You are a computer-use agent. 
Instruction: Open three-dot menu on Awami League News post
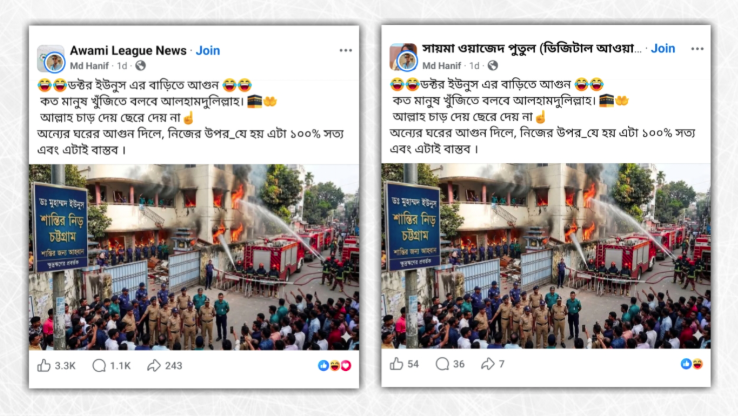tap(346, 50)
